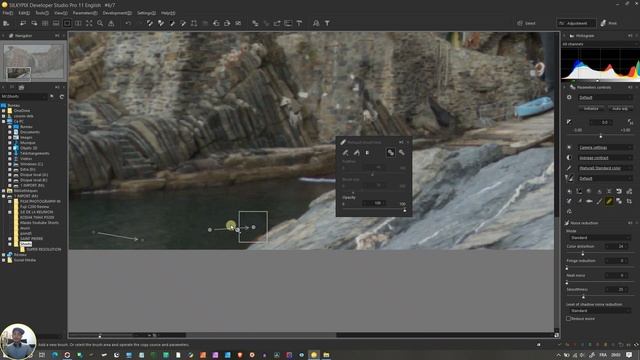
Task: Click the warning triangle toolbar icon
Action: [x=111, y=23]
